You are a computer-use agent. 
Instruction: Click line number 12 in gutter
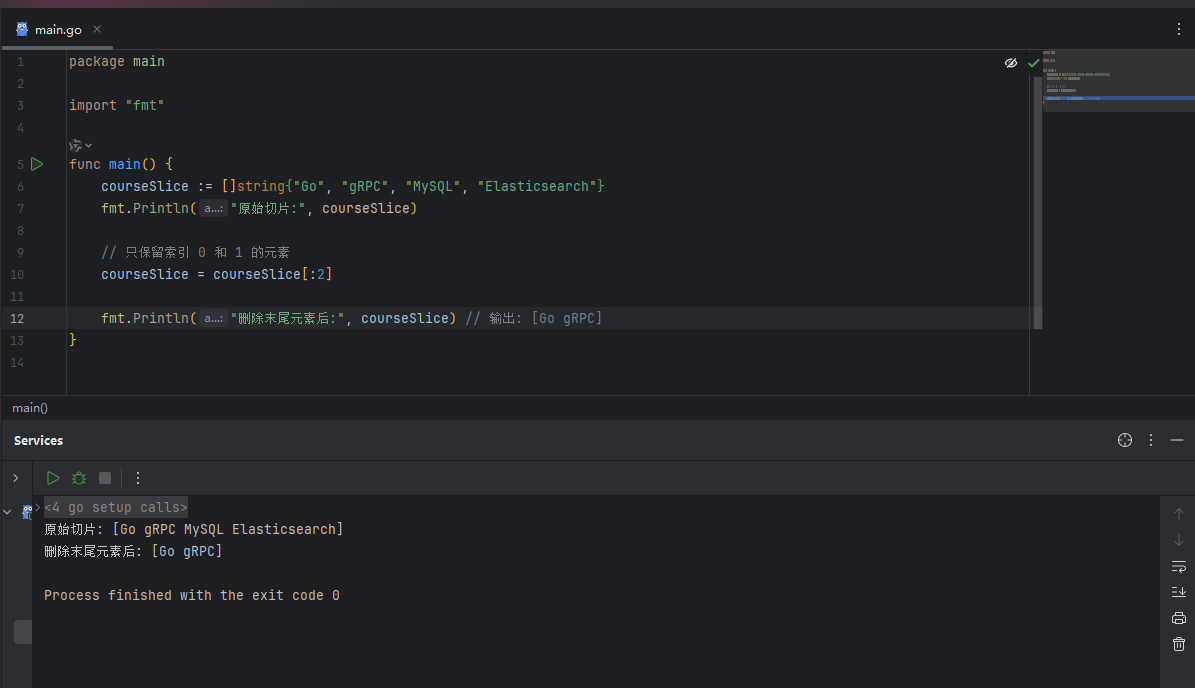(17, 318)
